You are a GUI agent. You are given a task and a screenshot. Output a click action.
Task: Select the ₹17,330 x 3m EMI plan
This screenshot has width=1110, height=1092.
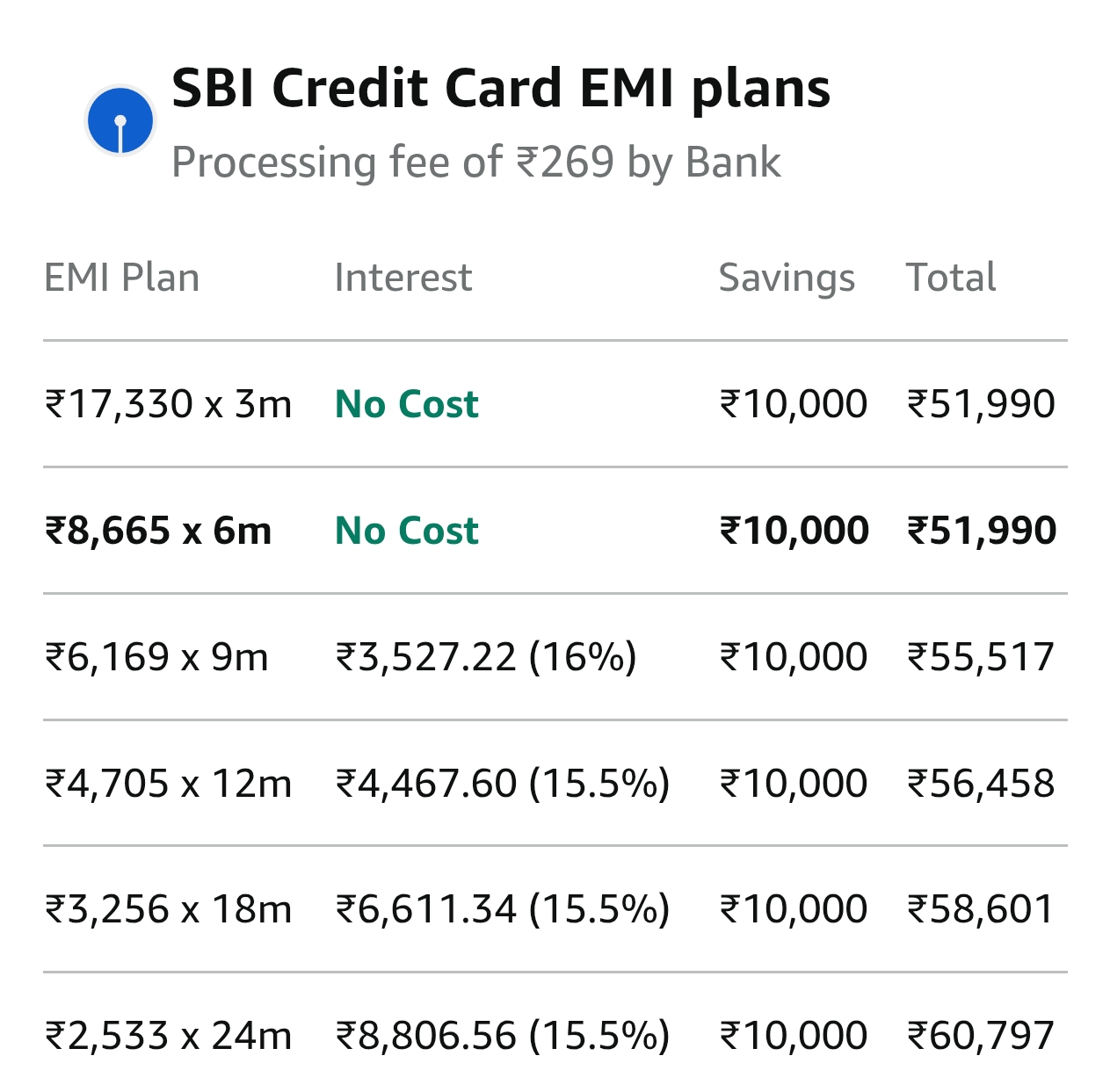pos(168,404)
